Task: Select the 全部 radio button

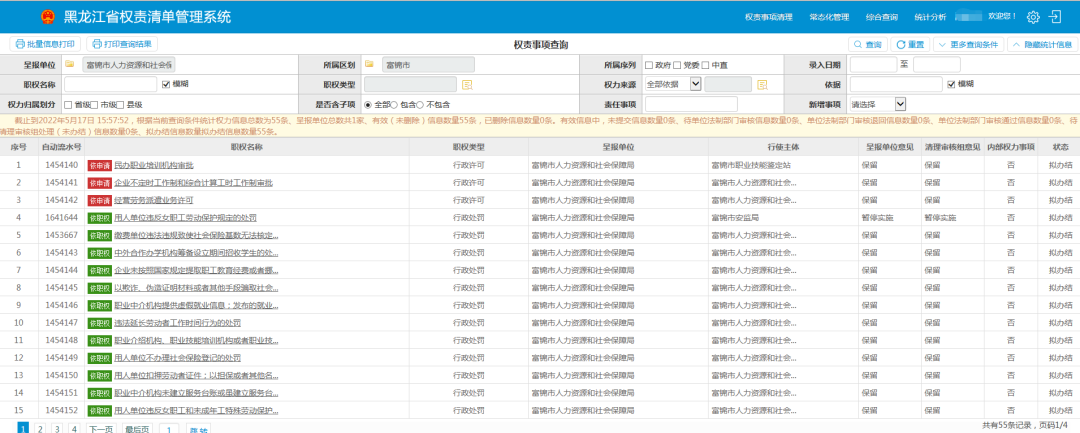Action: tap(368, 105)
